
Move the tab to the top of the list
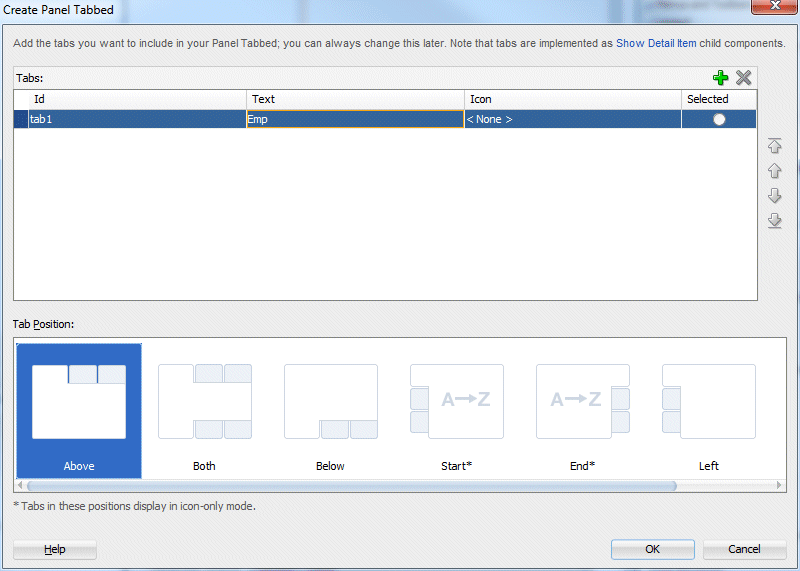[x=774, y=146]
